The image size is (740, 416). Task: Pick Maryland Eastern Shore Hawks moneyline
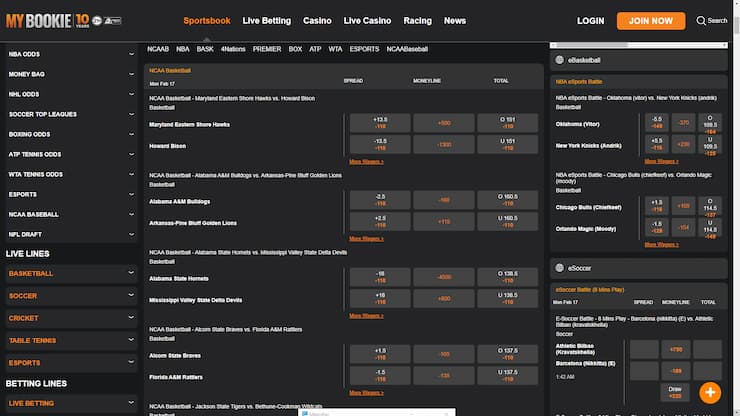pos(444,123)
